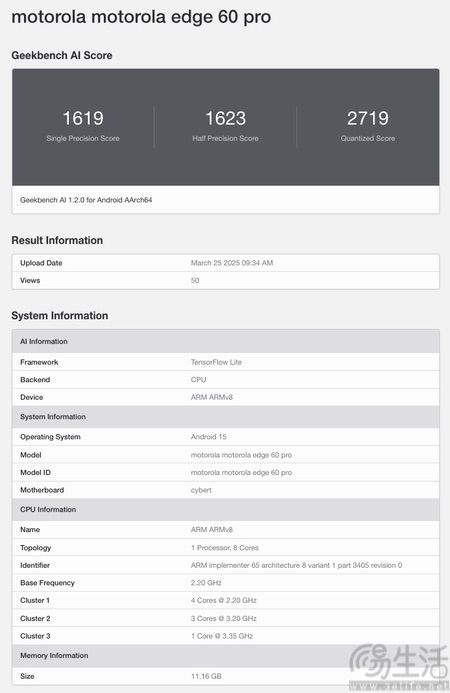Click the 'Quantized Score' label
Screen dimensions: 450x693
(368, 138)
